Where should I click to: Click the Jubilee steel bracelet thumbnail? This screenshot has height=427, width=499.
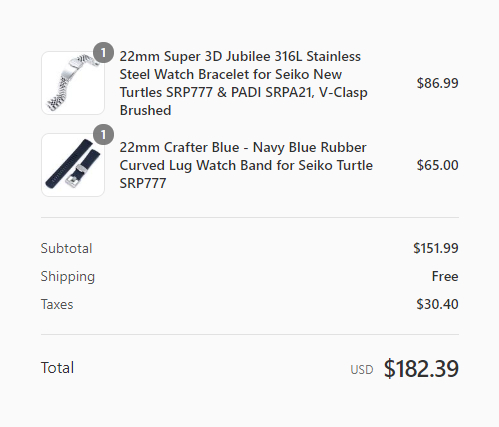pyautogui.click(x=73, y=83)
